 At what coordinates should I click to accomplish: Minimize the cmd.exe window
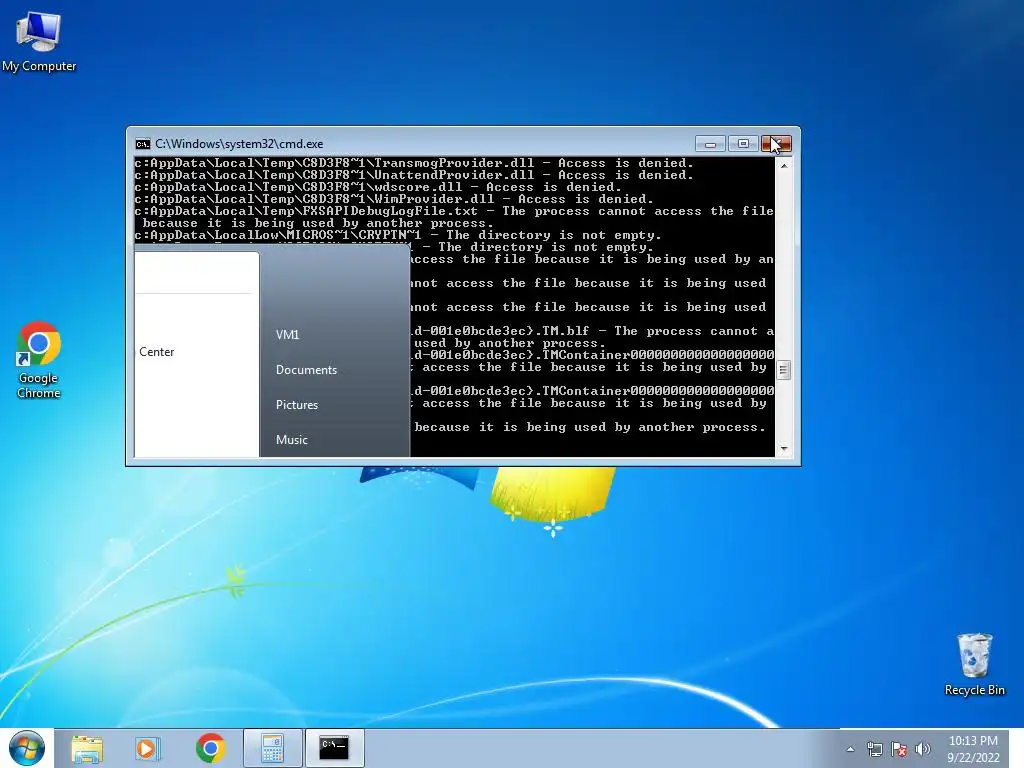[x=710, y=144]
